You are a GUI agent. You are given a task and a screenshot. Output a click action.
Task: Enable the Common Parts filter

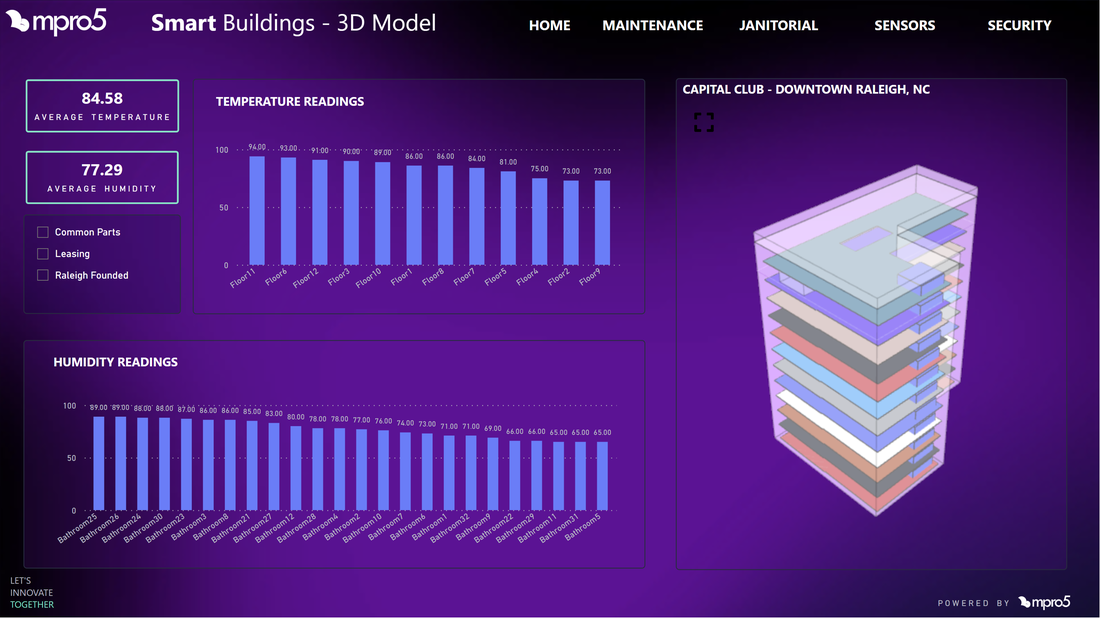click(42, 231)
